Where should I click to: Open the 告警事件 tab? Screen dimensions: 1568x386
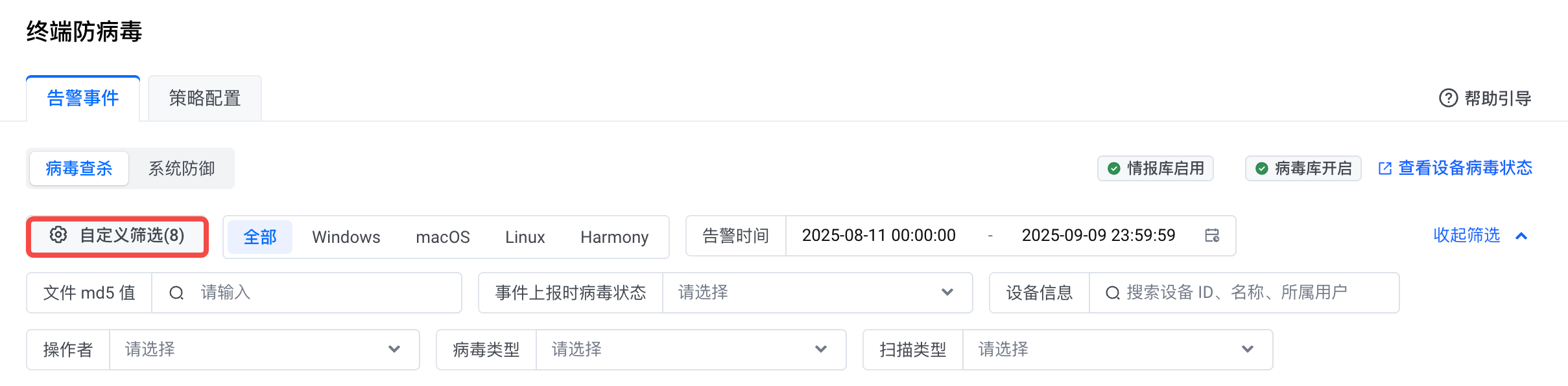83,98
